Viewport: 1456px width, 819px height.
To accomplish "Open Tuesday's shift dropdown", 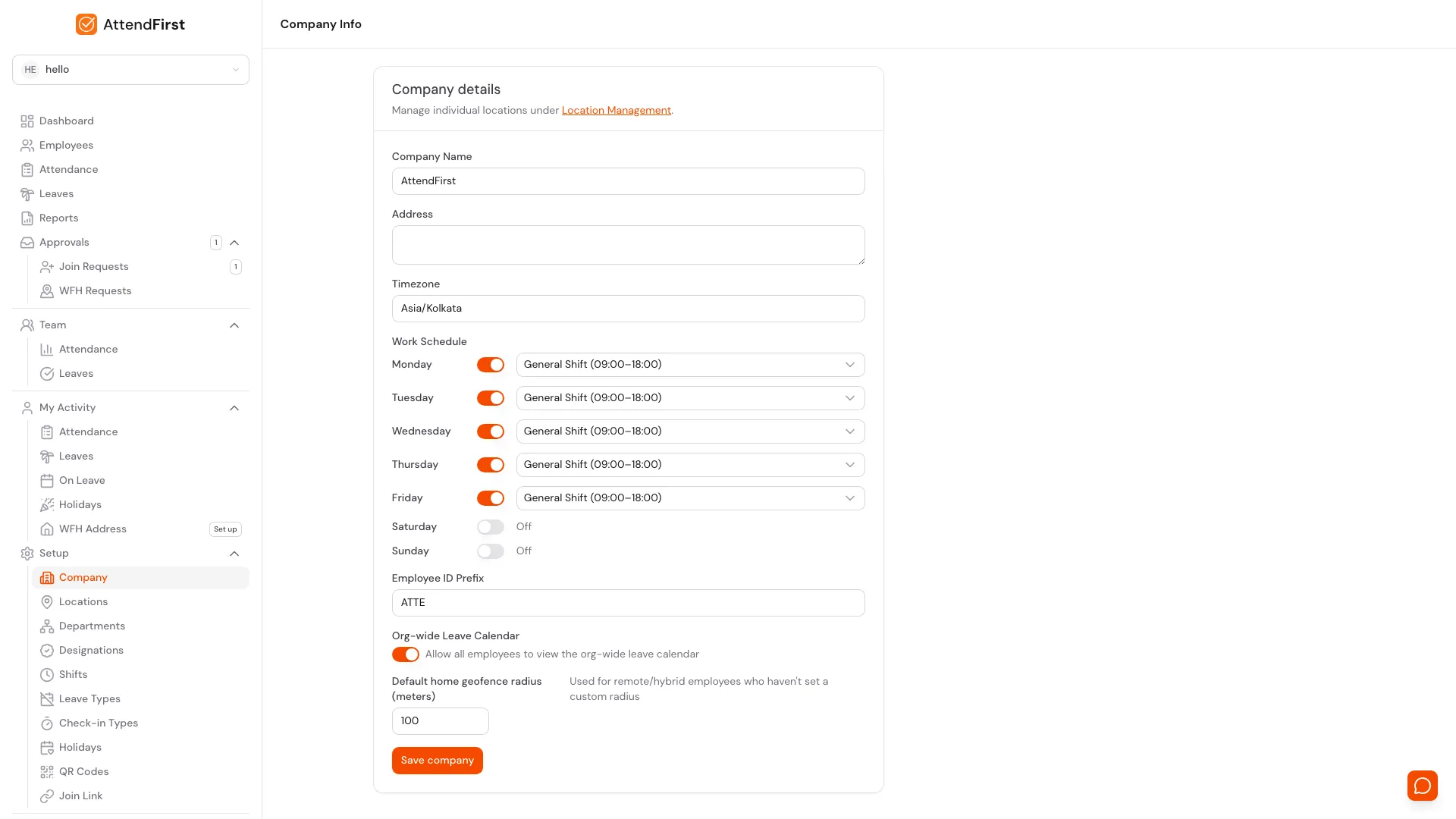I will point(690,398).
